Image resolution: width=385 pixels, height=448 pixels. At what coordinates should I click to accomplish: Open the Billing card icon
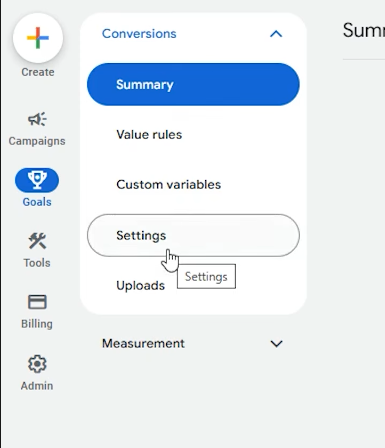(37, 302)
